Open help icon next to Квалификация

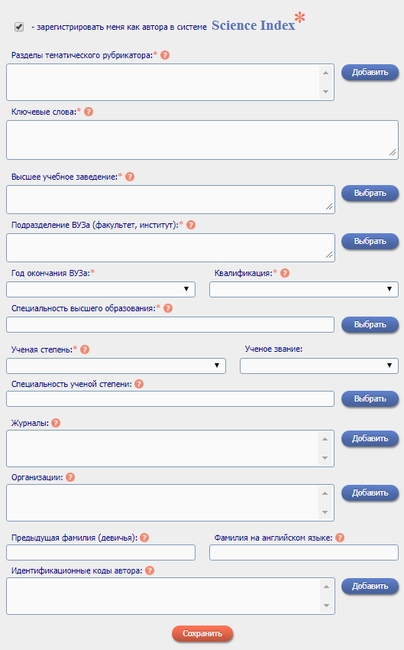285,273
